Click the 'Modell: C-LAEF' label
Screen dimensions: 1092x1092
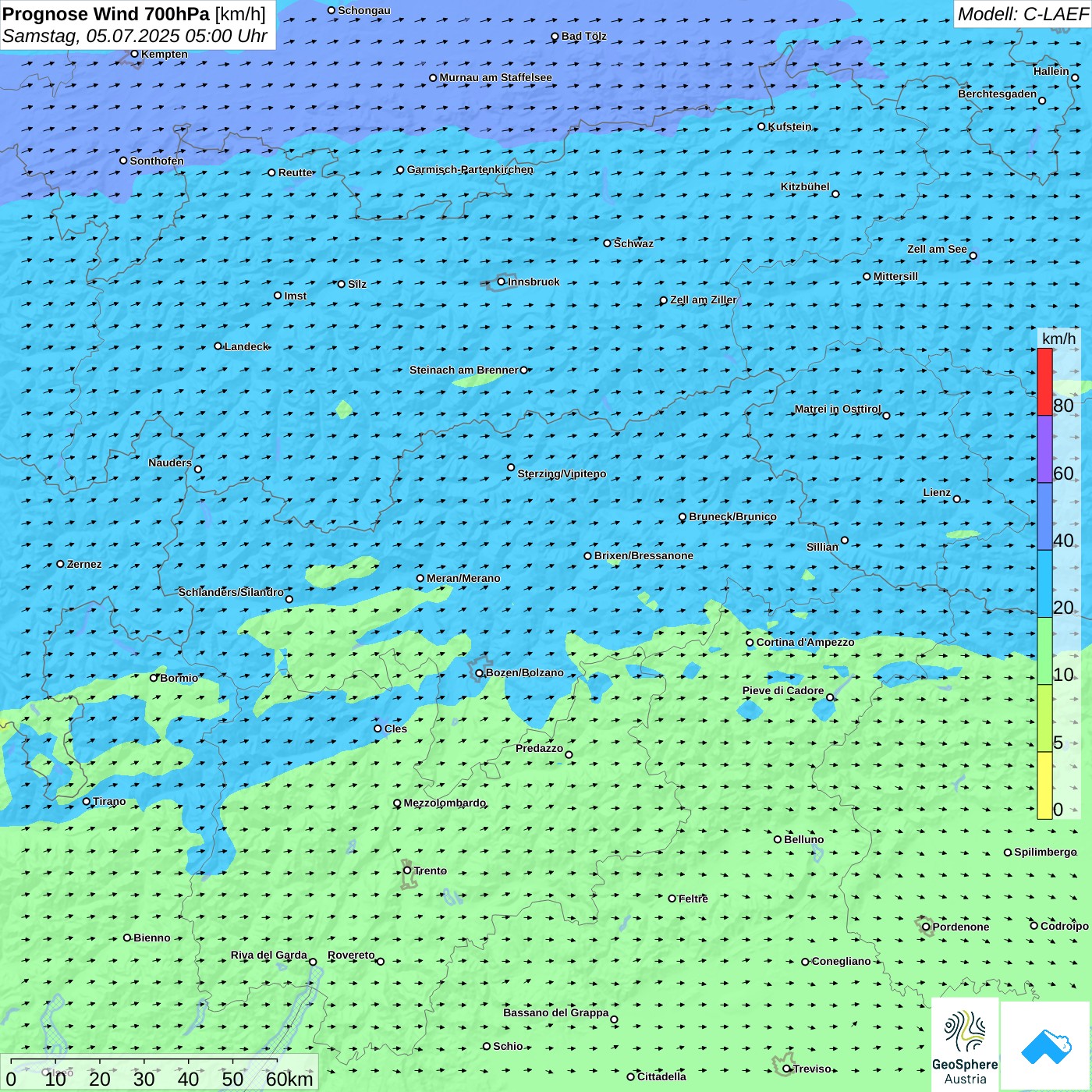[x=1023, y=14]
